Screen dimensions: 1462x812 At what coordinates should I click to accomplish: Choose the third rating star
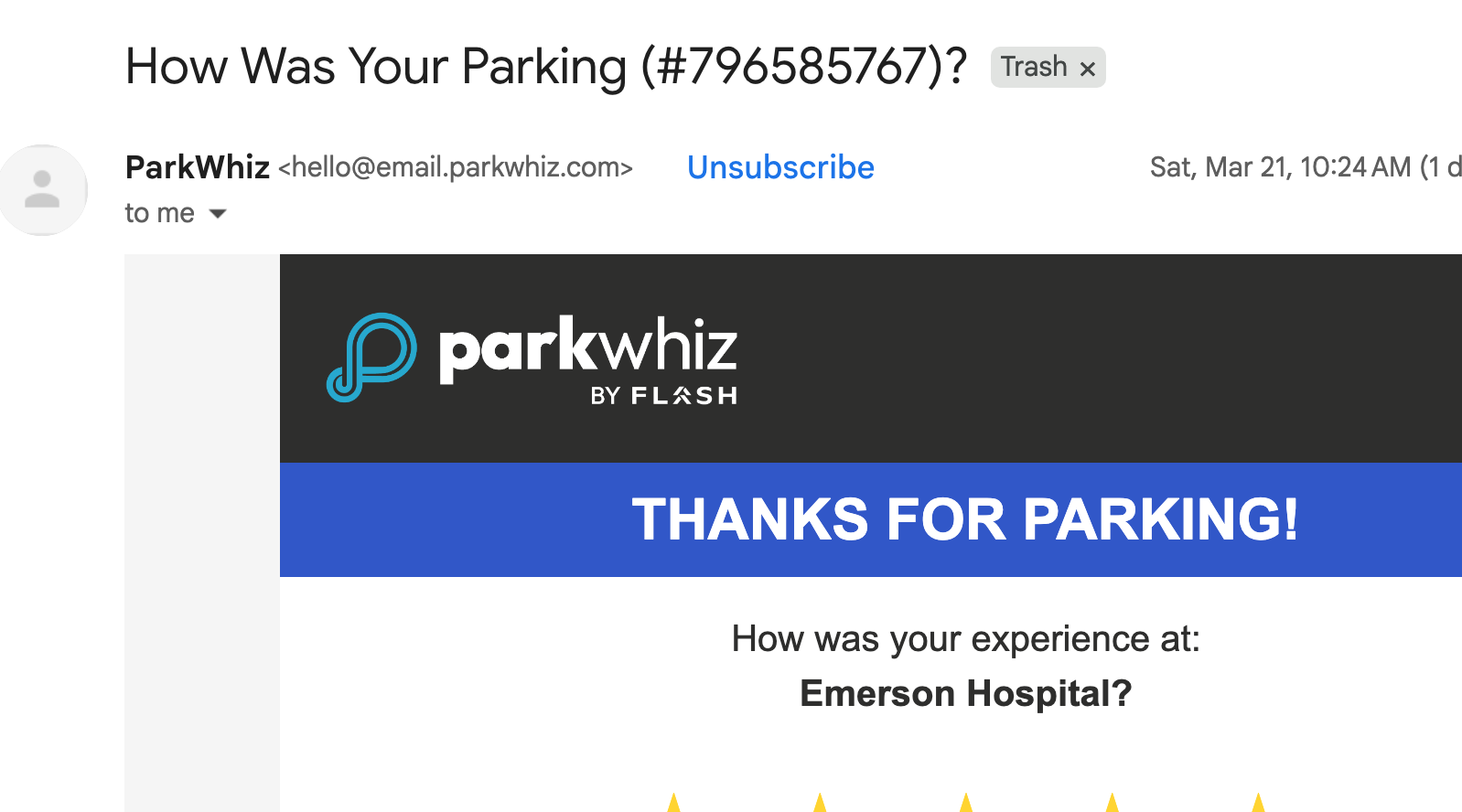click(x=966, y=803)
